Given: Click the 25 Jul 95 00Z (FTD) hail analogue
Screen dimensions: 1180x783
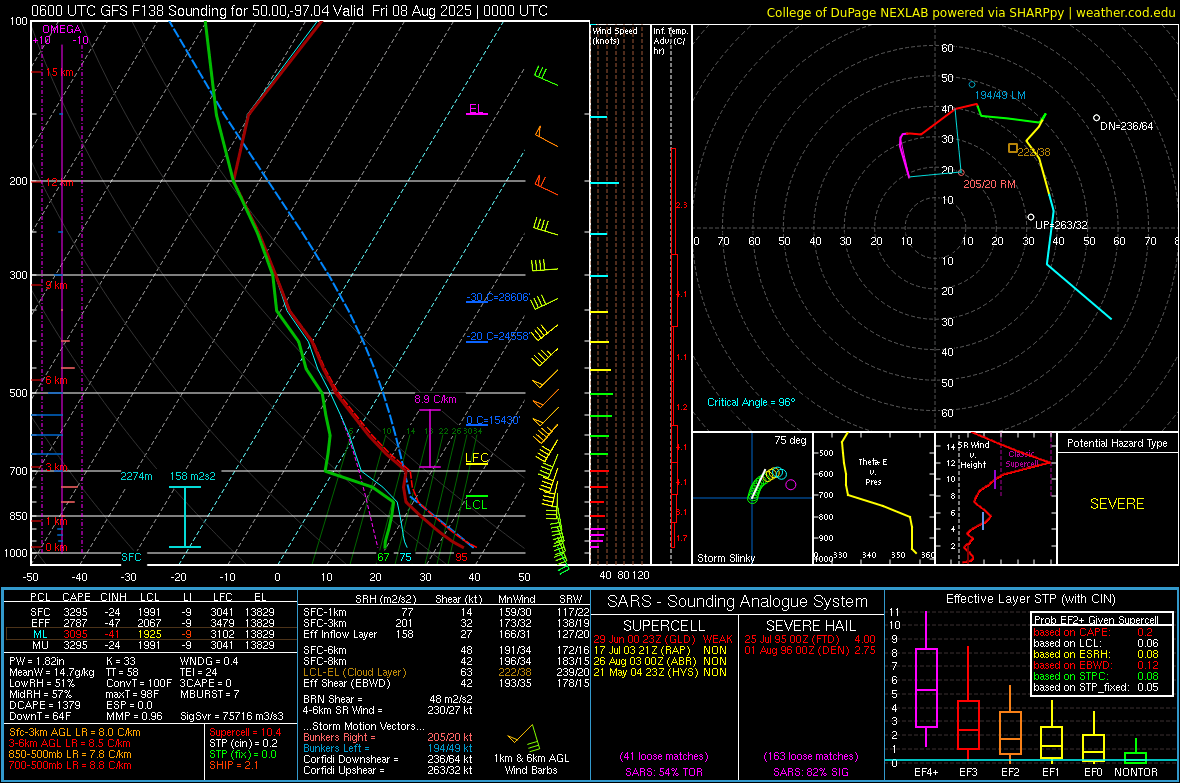Looking at the screenshot, I should 810,639.
